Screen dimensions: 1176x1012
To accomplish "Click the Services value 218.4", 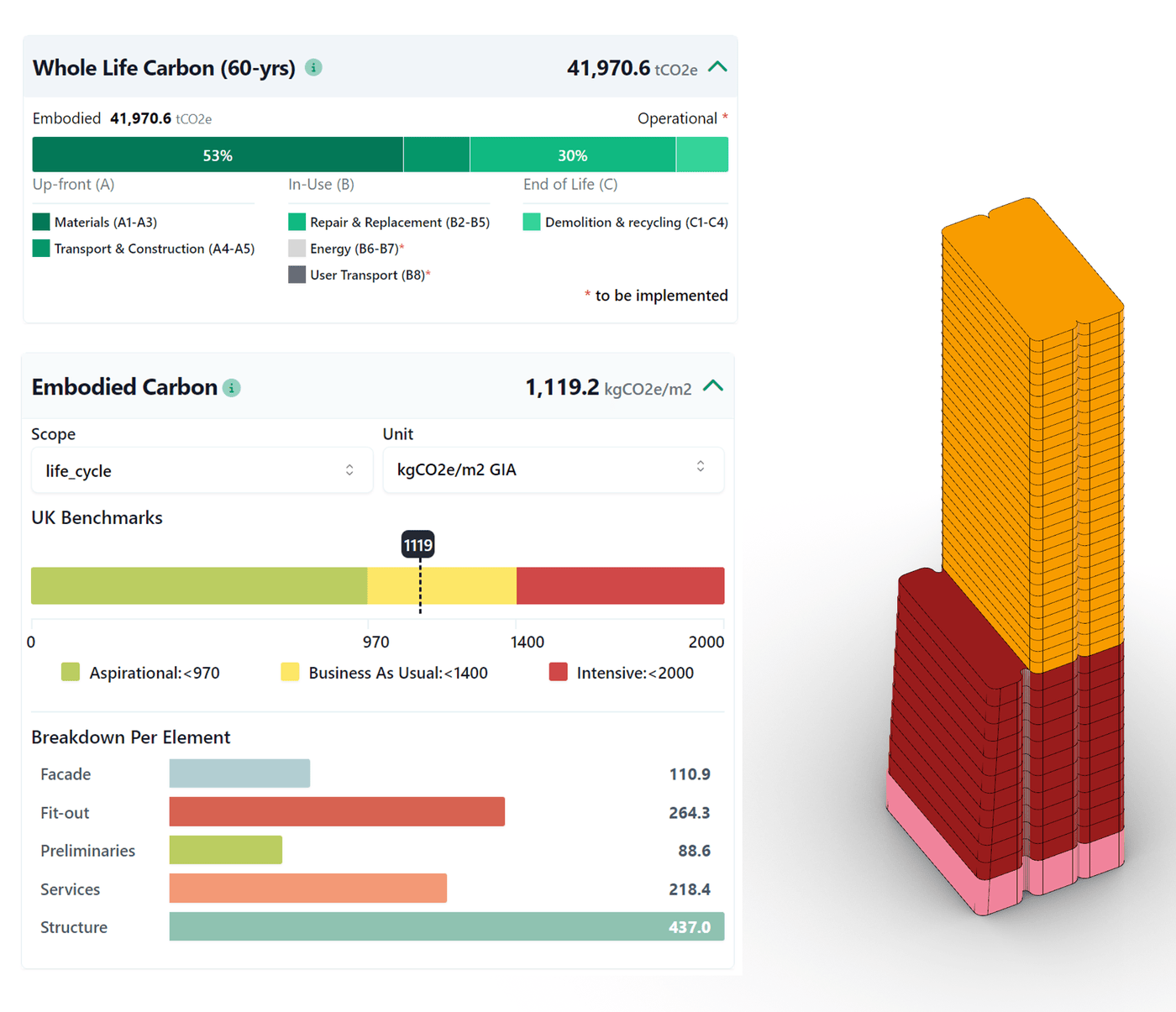I will coord(690,889).
